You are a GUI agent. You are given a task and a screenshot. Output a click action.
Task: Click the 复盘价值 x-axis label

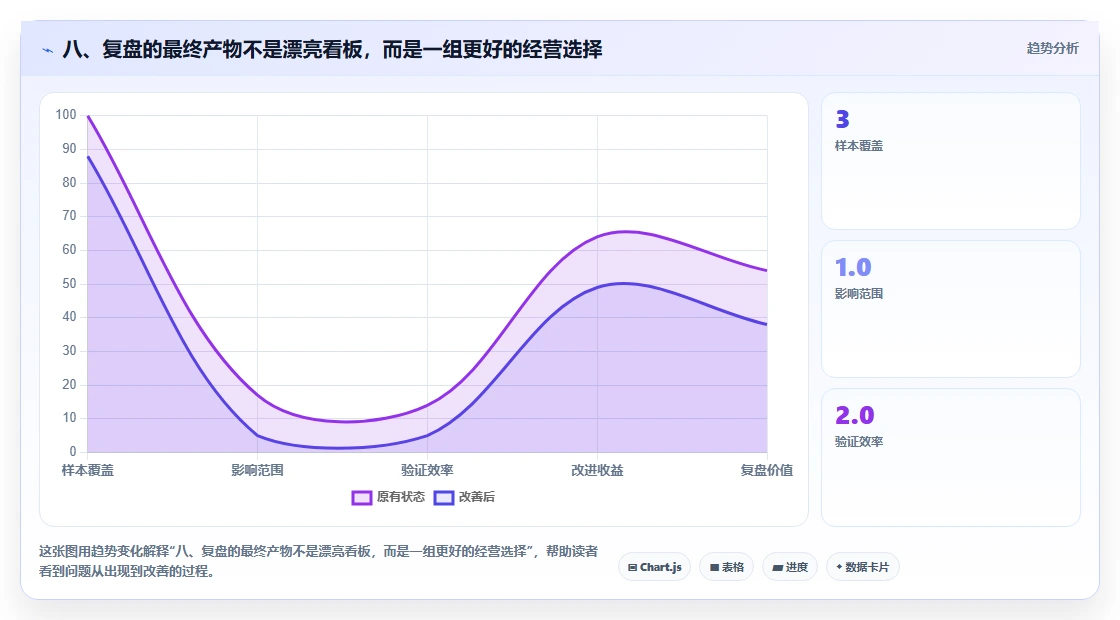(x=766, y=470)
